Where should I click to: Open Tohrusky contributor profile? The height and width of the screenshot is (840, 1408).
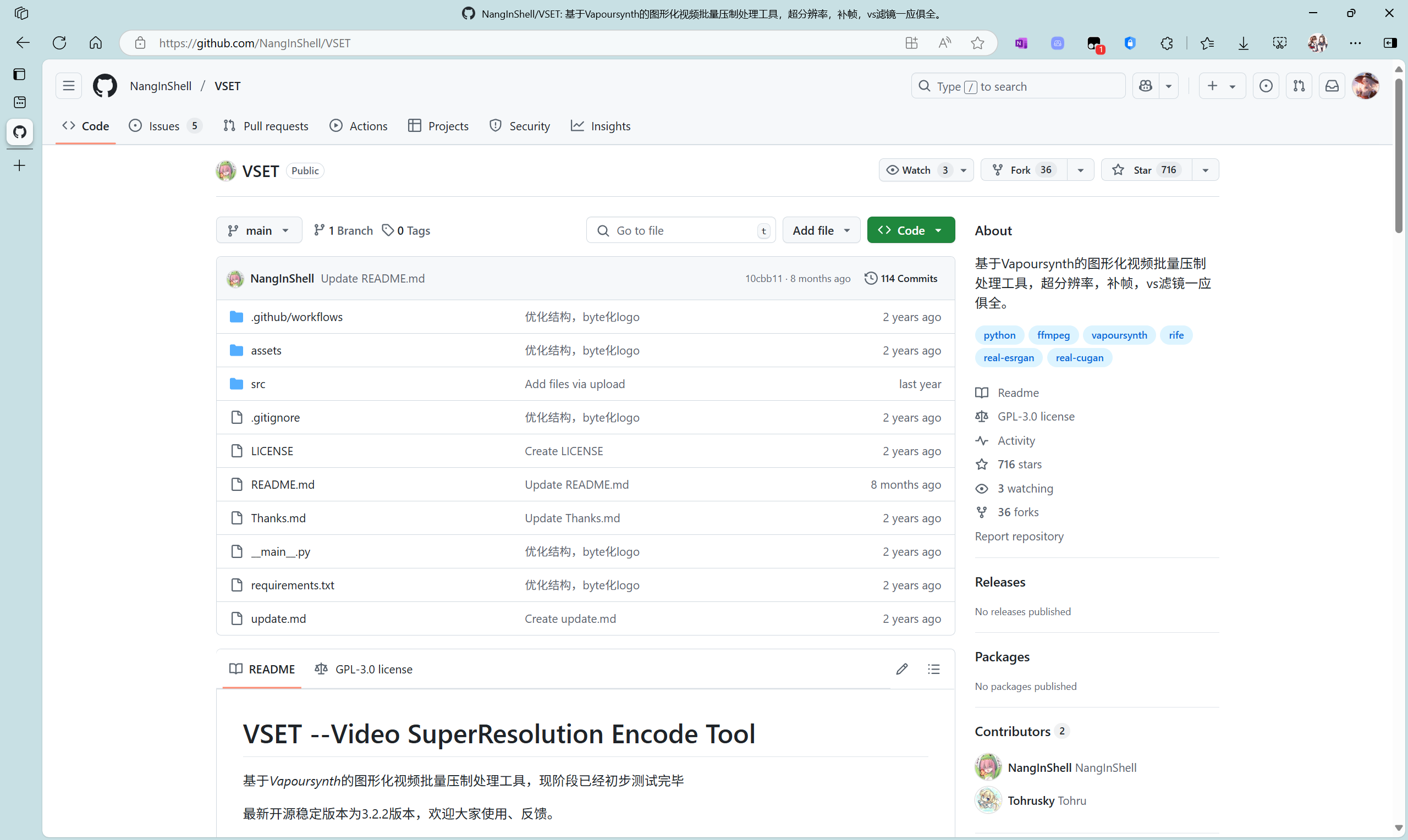[x=1030, y=800]
